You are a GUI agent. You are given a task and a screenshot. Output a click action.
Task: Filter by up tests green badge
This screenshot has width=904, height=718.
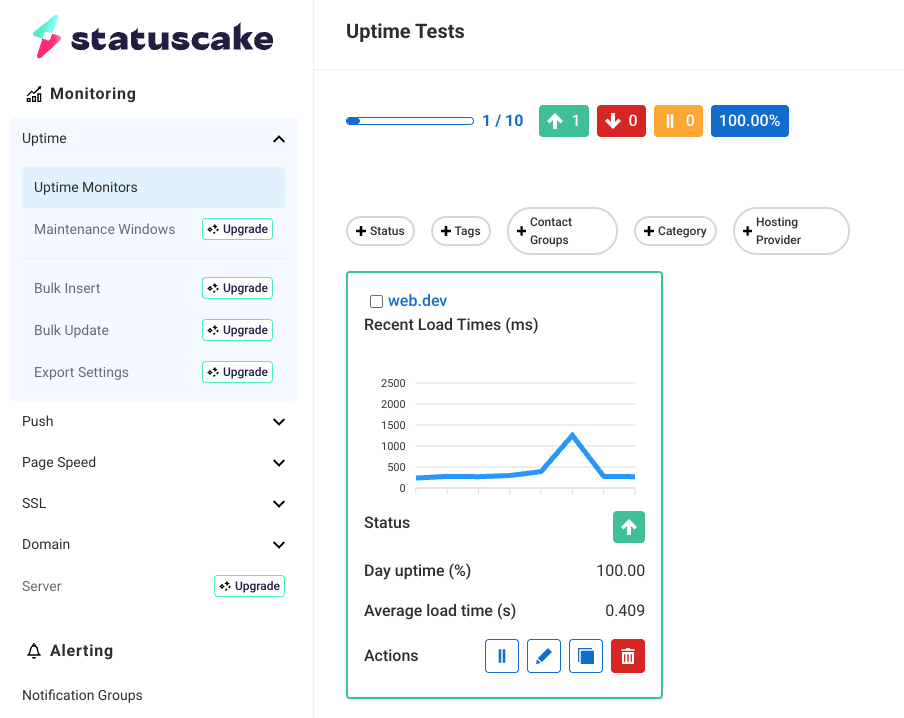tap(564, 121)
